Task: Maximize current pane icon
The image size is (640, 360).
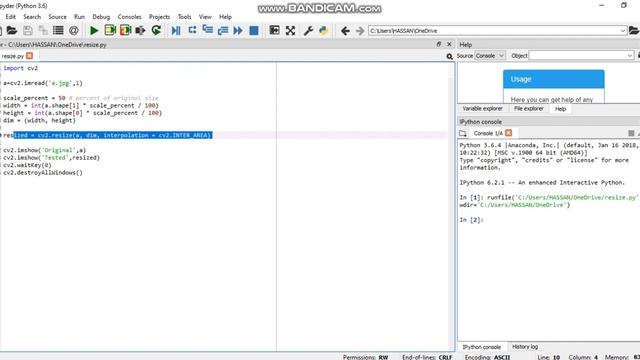Action: pyautogui.click(x=274, y=31)
